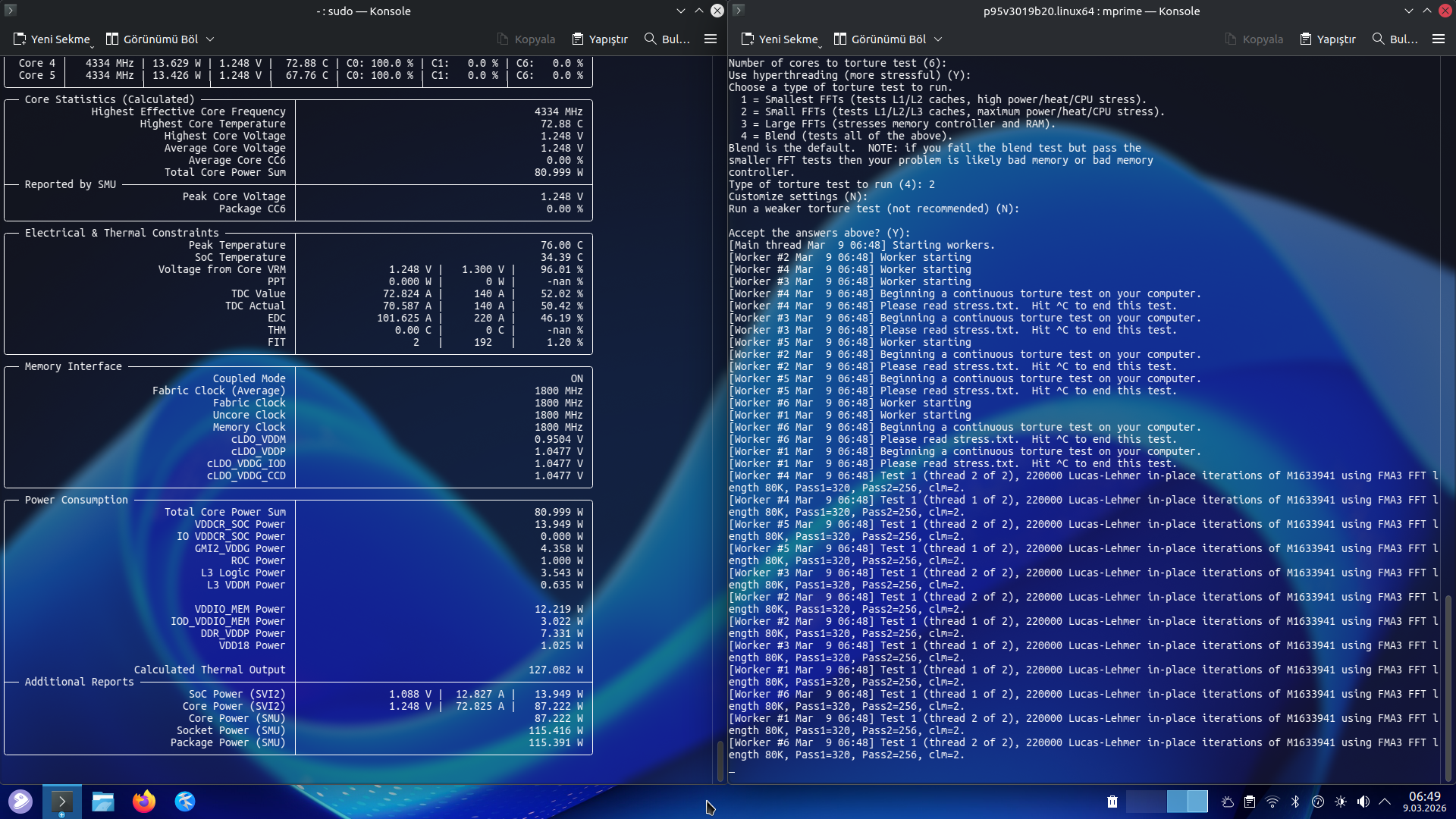Screen dimensions: 1456x819
Task: Launch the blue web browser icon in taskbar
Action: (185, 802)
